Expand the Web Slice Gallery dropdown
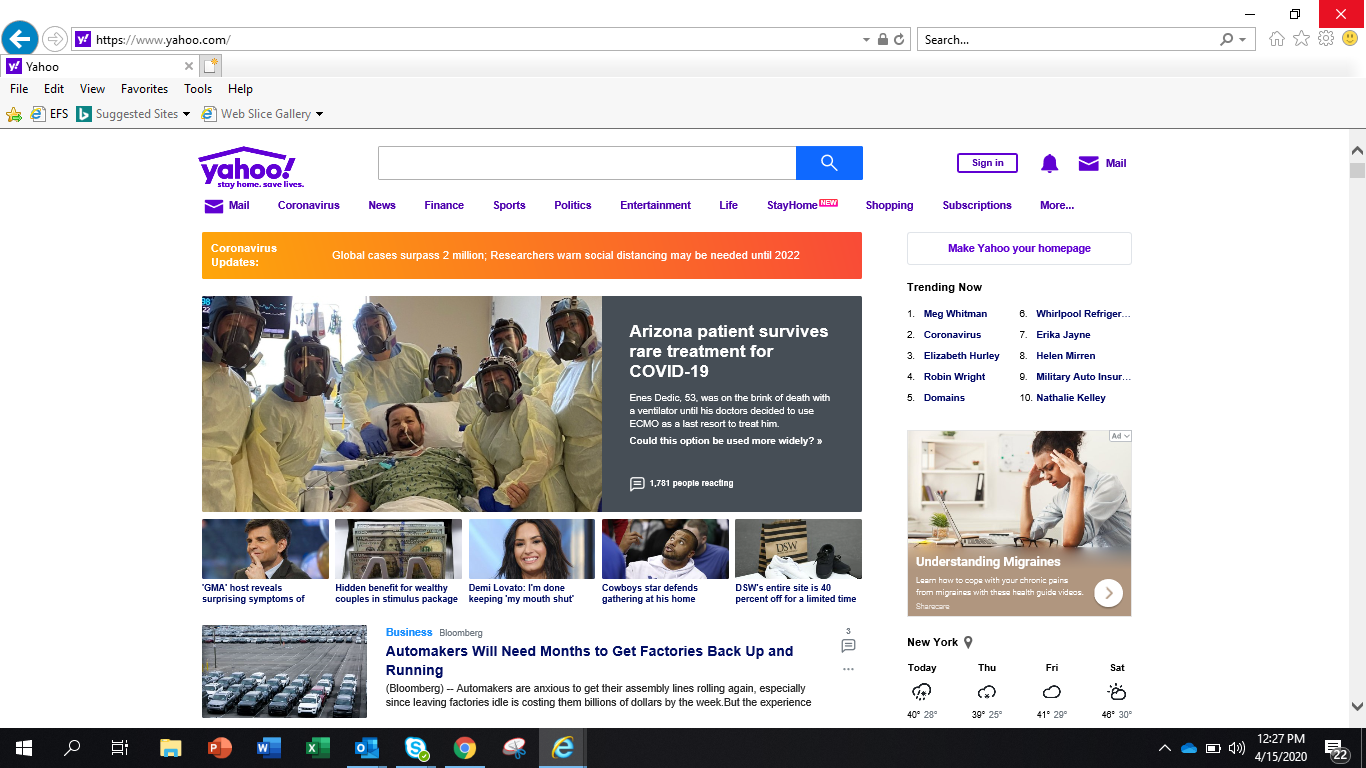 click(x=319, y=114)
